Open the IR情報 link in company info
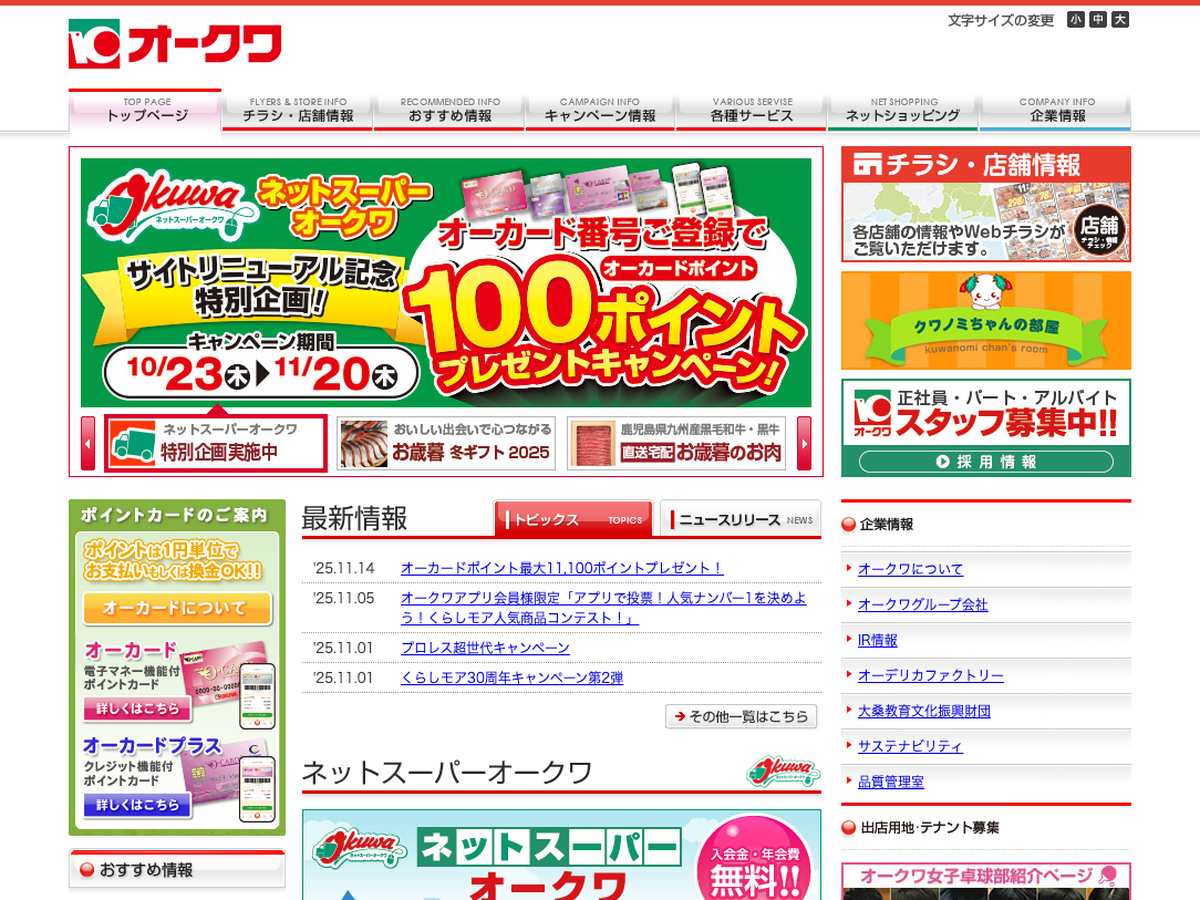 (877, 640)
